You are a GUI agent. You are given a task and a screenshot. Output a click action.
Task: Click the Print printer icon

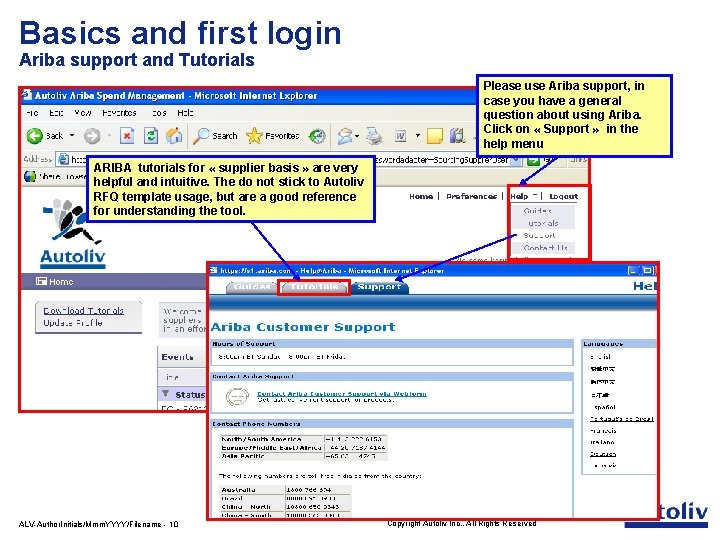click(374, 135)
